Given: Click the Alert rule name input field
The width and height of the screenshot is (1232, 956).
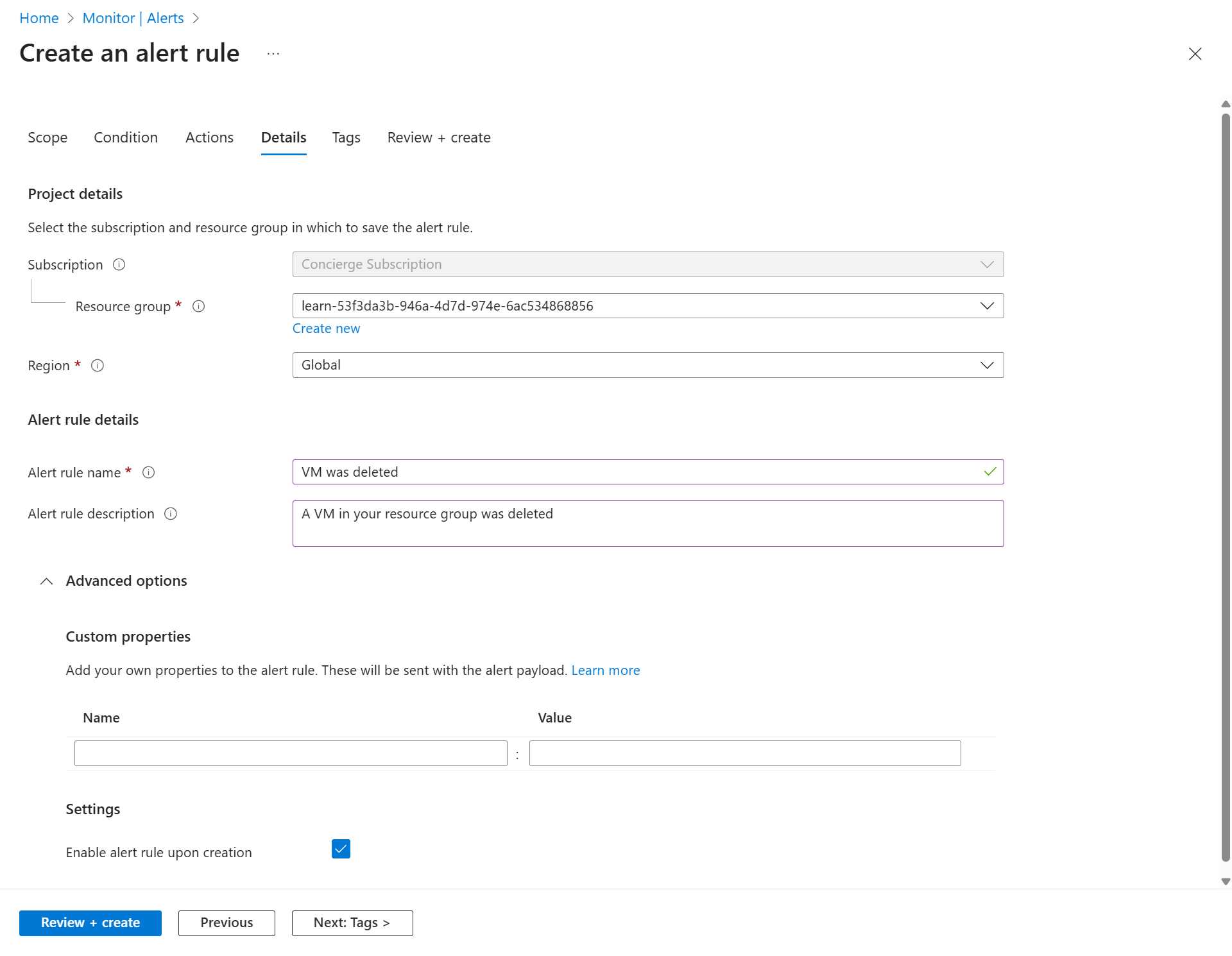Looking at the screenshot, I should 648,472.
